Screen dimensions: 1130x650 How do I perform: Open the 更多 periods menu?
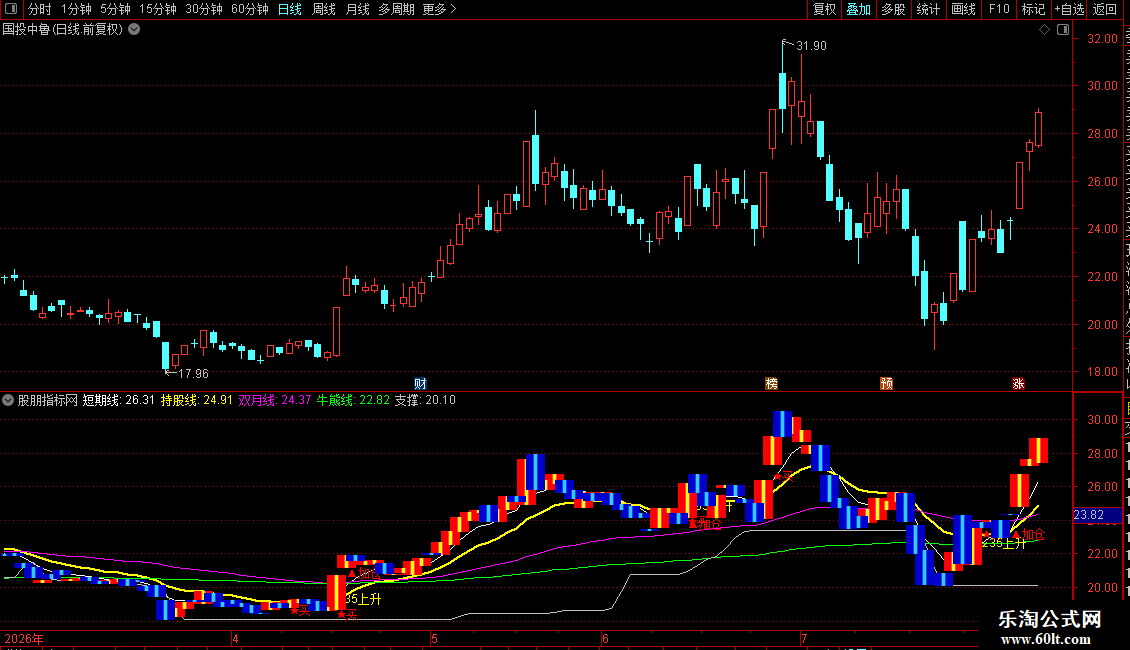point(440,9)
